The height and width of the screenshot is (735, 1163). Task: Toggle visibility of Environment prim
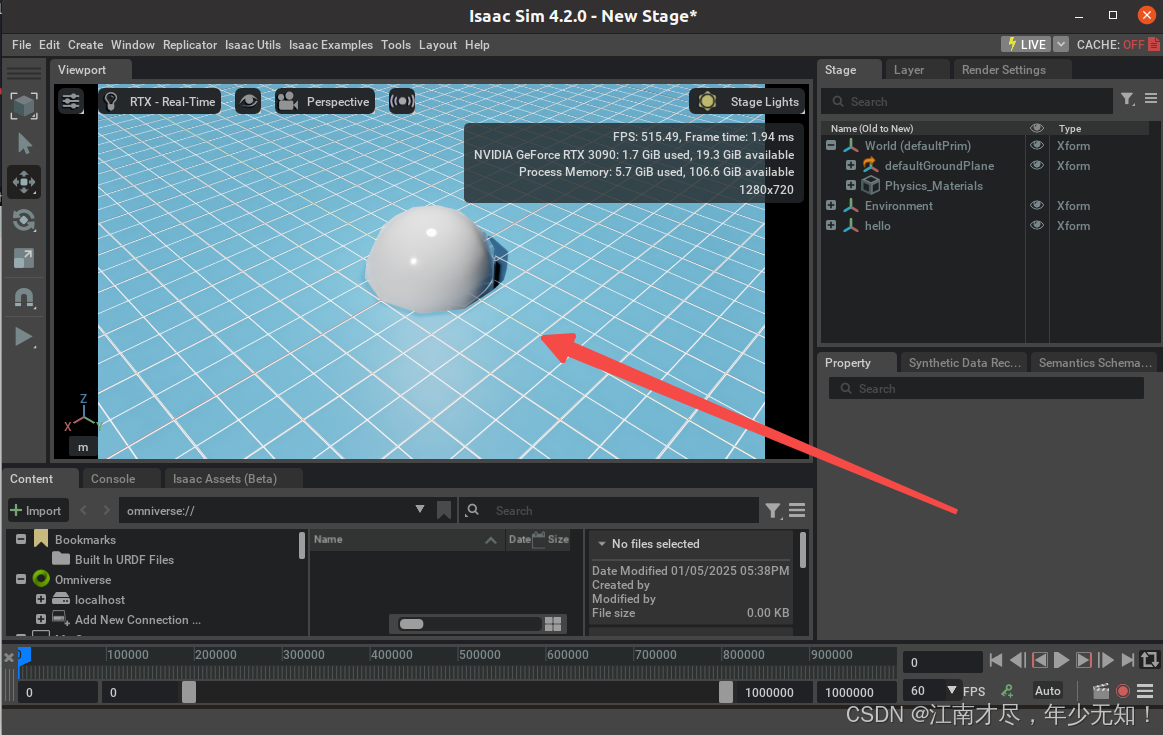point(1037,205)
